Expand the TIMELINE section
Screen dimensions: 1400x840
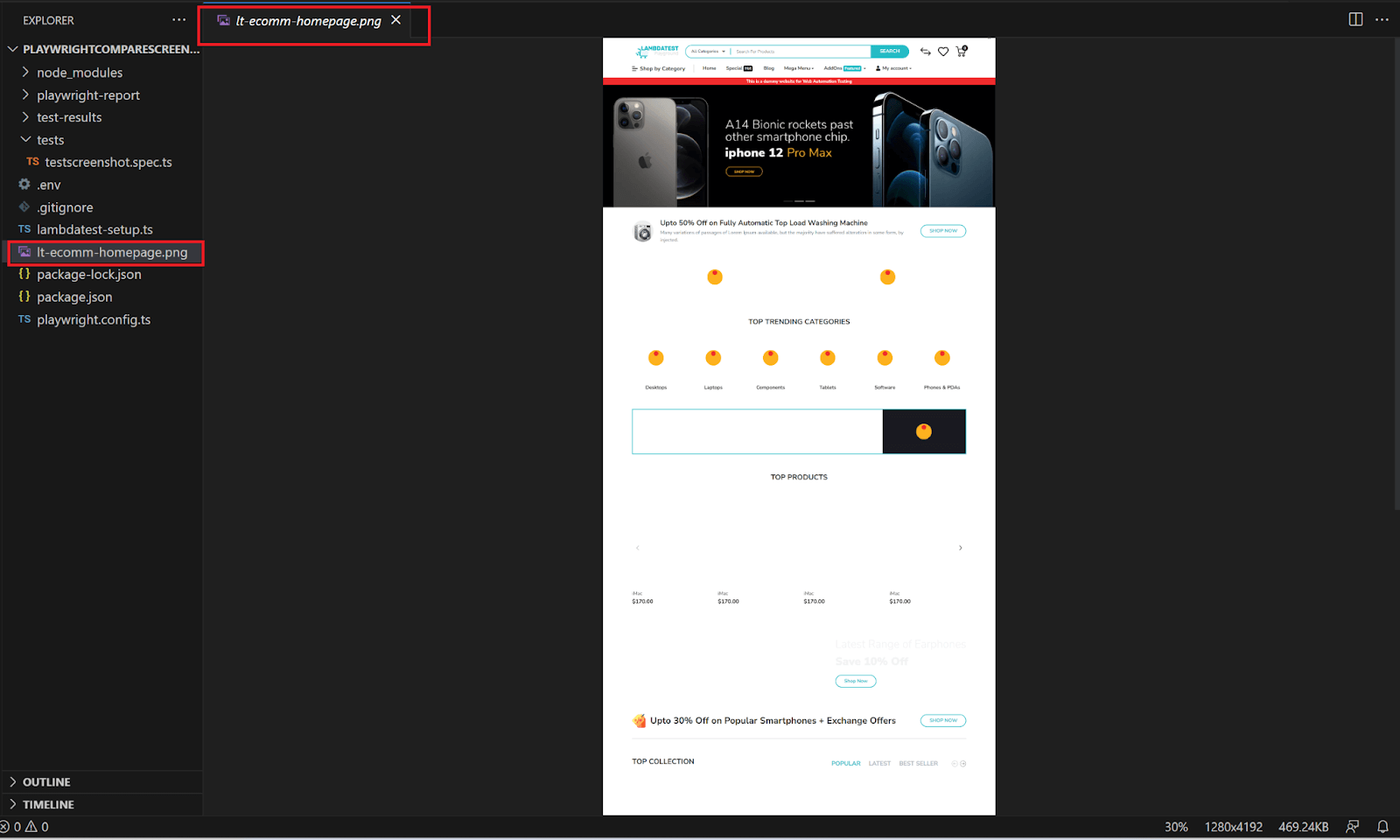[x=48, y=805]
